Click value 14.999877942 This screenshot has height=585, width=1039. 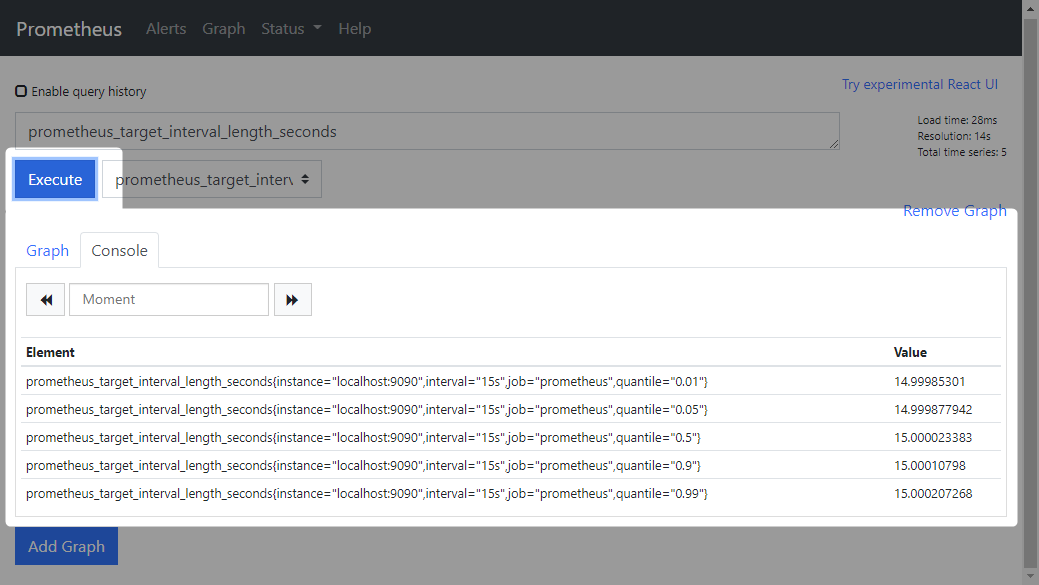pyautogui.click(x=933, y=409)
